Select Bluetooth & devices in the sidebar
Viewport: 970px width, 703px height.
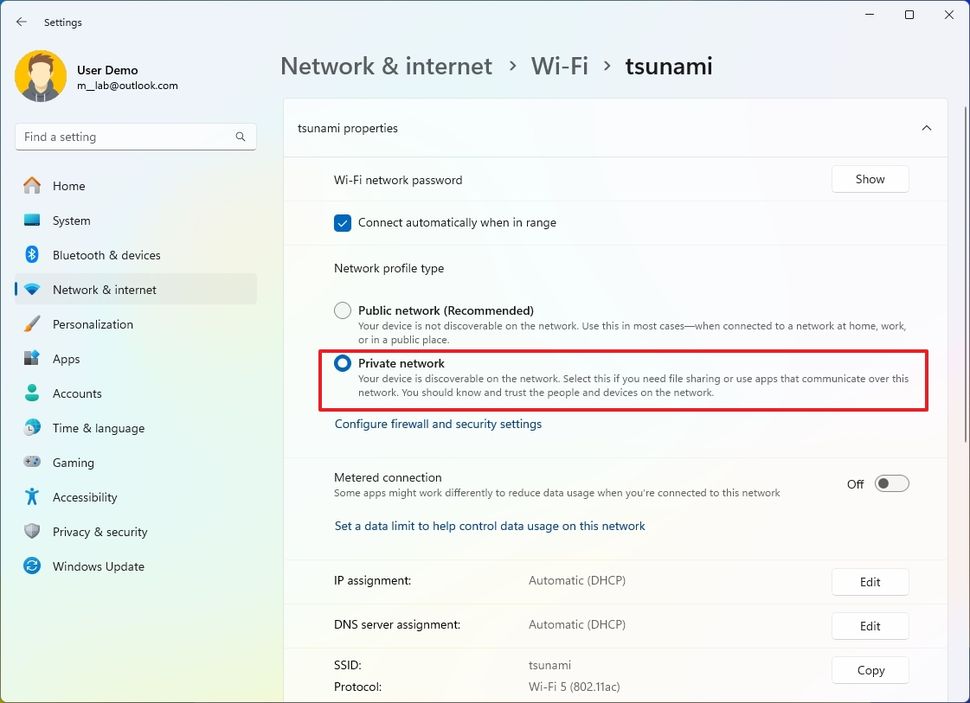[x=104, y=255]
